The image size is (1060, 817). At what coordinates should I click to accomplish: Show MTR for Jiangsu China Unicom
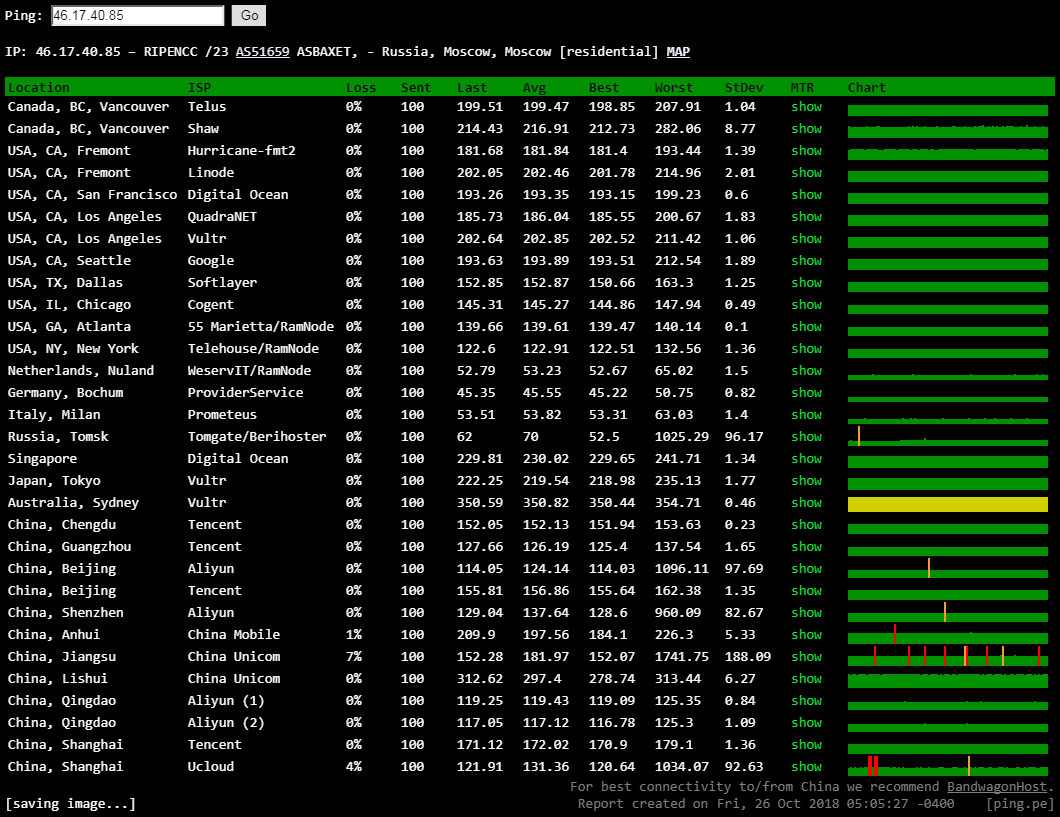click(x=806, y=657)
